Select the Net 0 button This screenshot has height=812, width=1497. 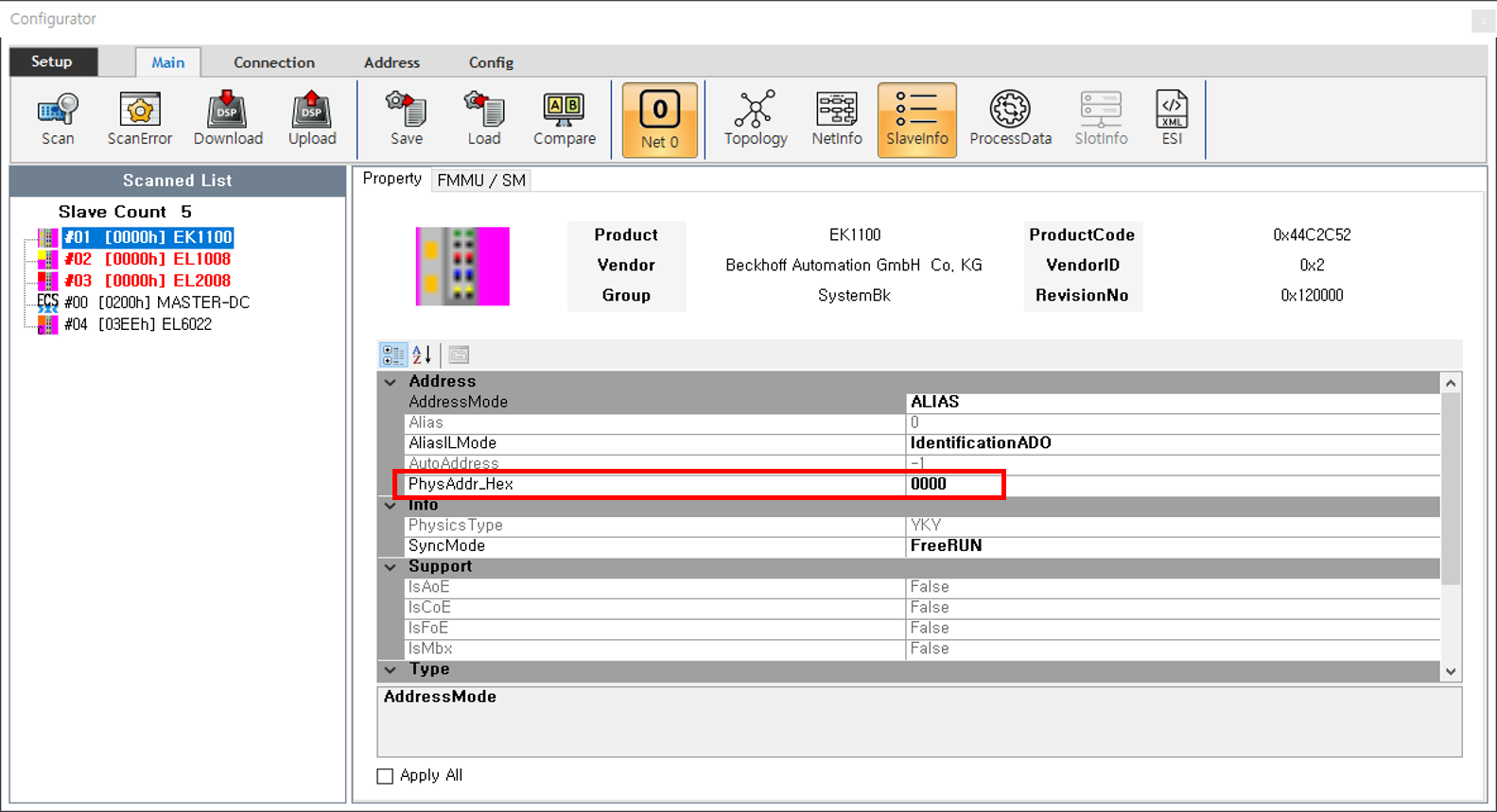pyautogui.click(x=660, y=120)
